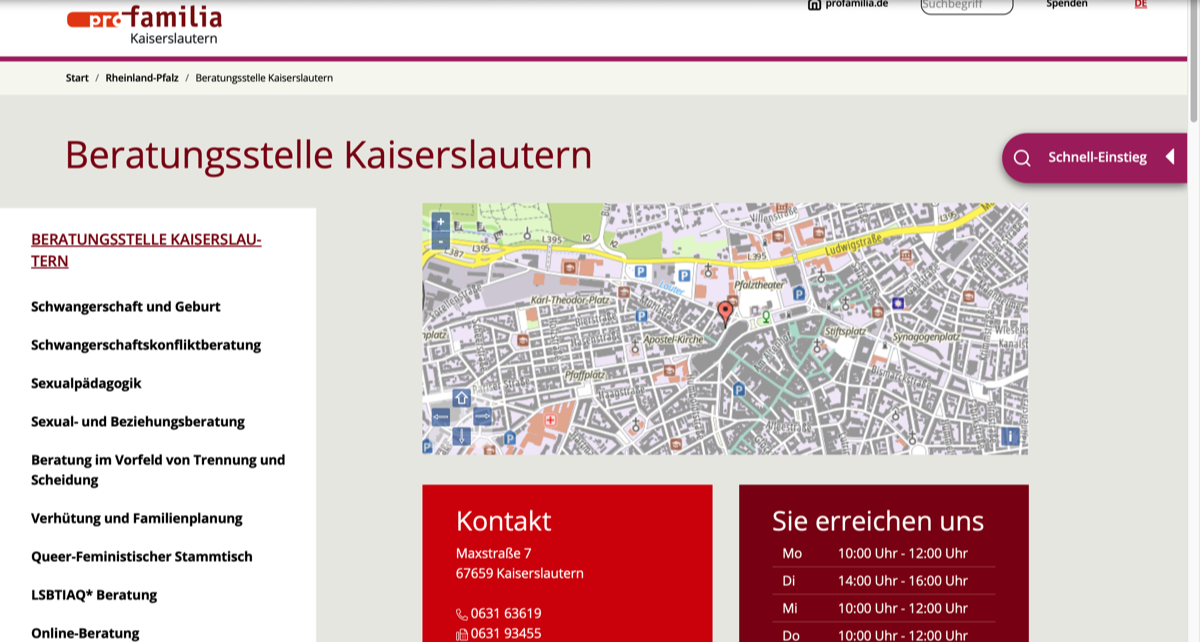Click the red location pin on map
Viewport: 1200px width, 642px height.
[x=725, y=312]
